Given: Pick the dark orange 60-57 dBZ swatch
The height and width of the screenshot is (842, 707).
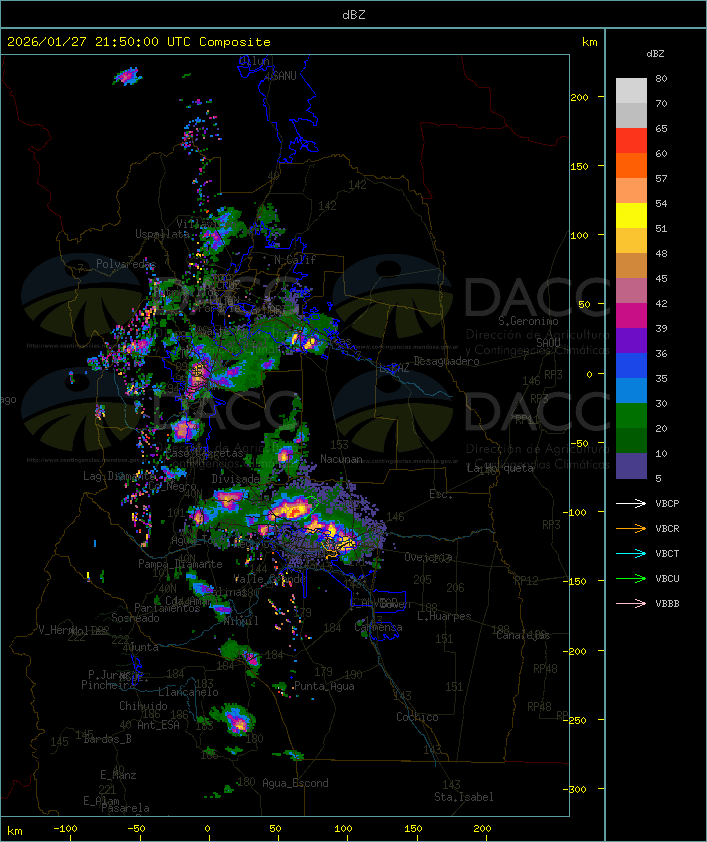Looking at the screenshot, I should click(631, 165).
